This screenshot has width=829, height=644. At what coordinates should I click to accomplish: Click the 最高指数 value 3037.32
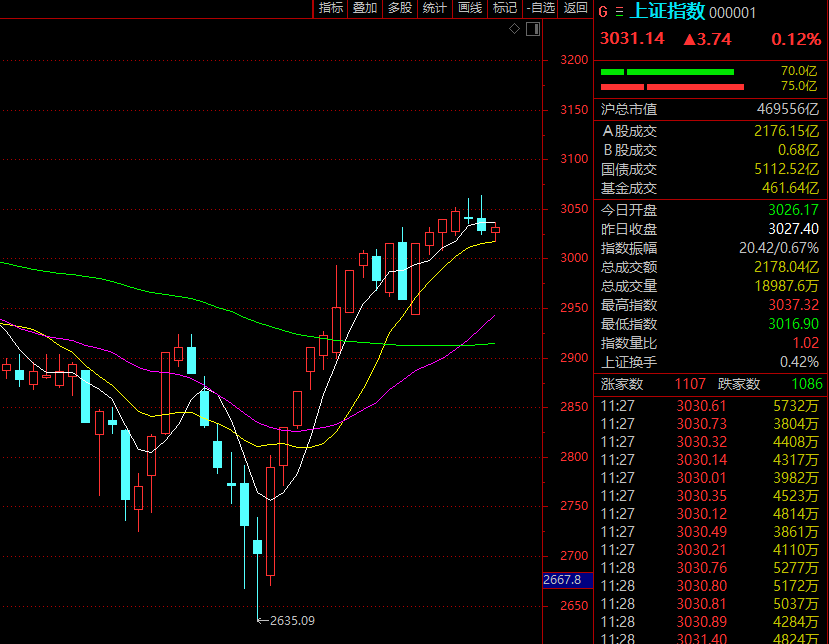click(x=793, y=305)
